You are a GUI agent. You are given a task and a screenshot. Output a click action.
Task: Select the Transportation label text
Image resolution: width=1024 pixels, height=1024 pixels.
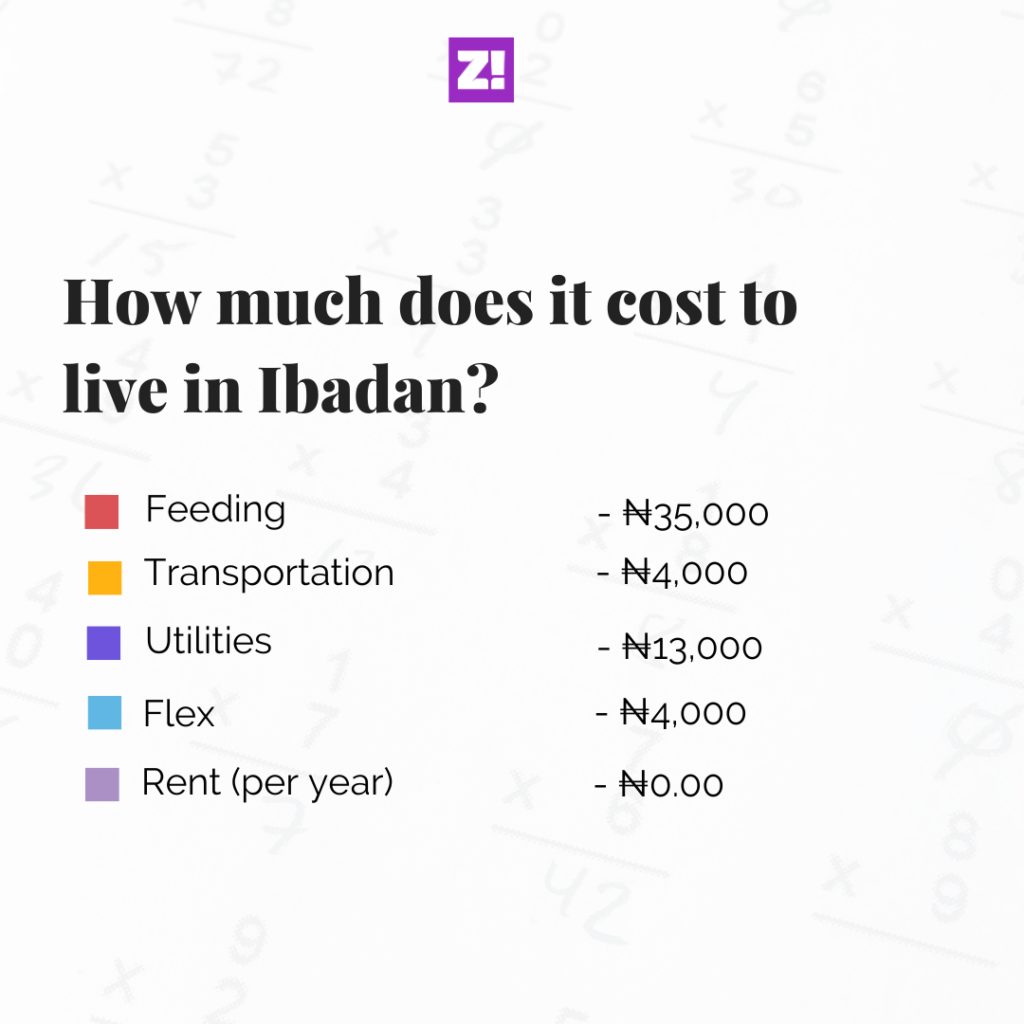click(x=269, y=573)
